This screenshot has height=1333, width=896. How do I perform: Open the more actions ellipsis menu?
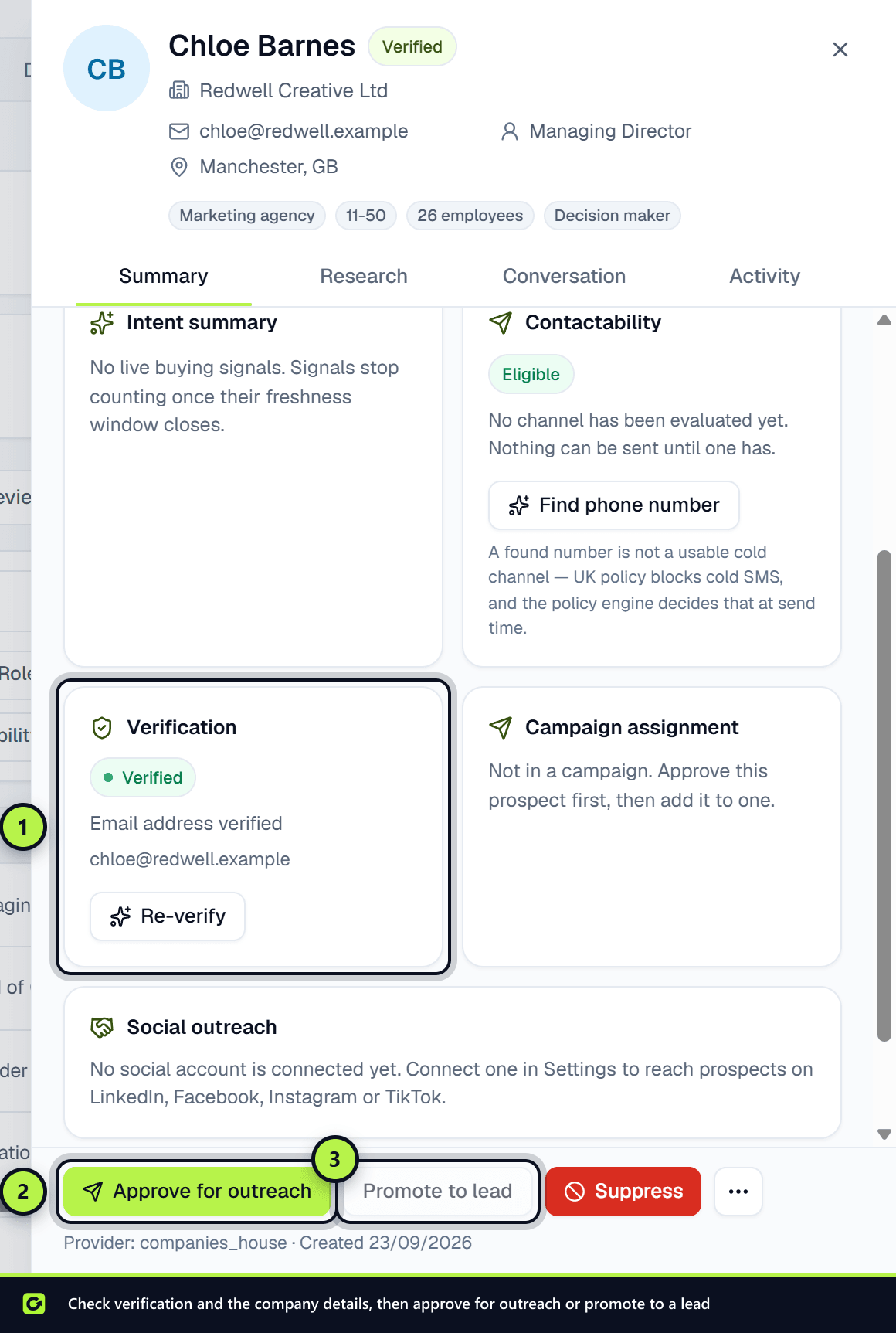point(738,1191)
